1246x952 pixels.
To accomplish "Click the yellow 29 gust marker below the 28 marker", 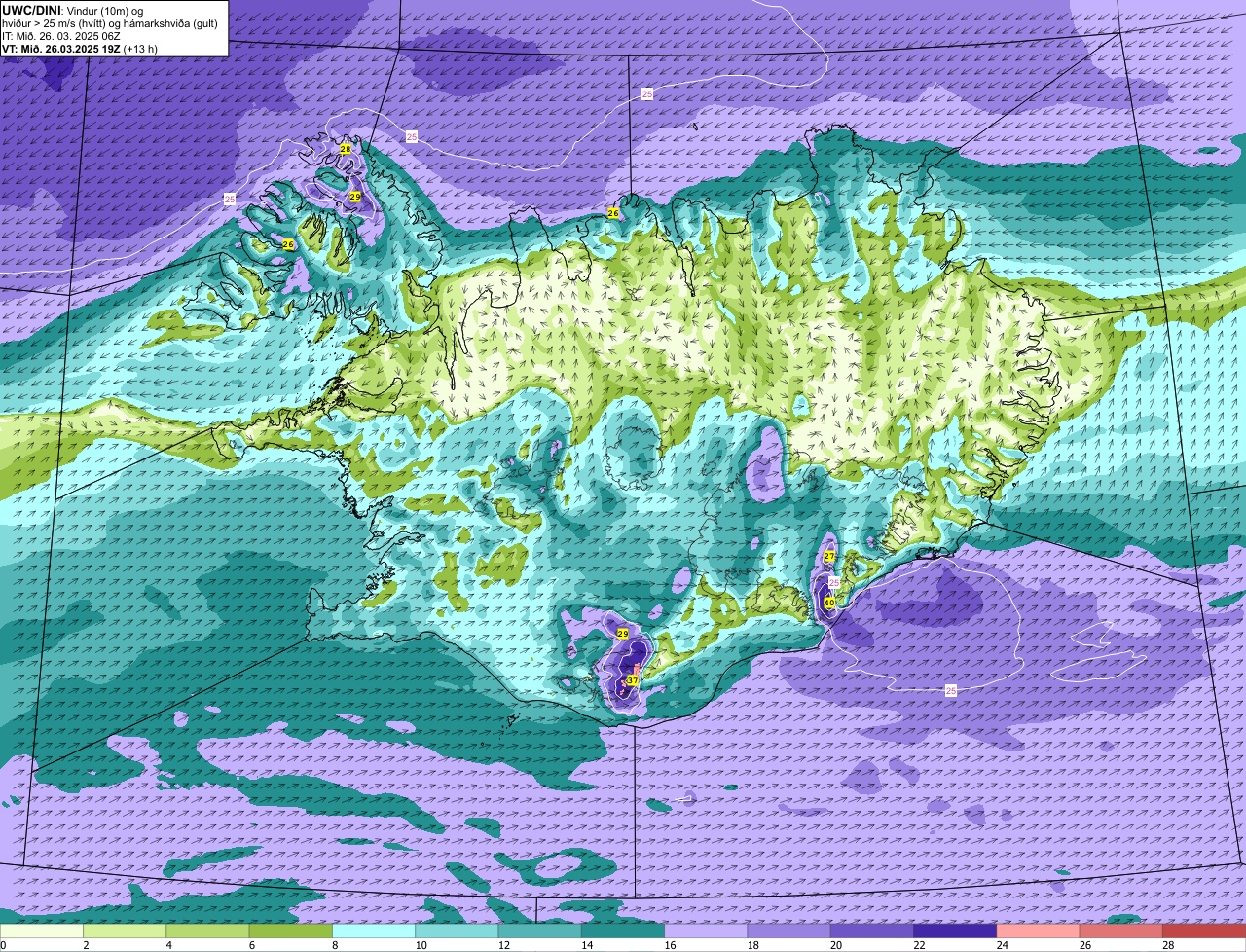I will 355,197.
